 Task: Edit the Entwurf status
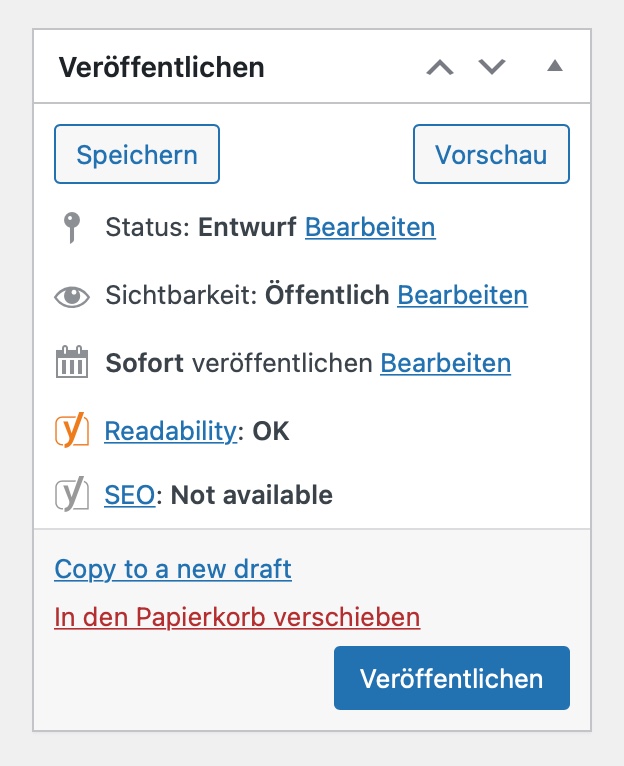[x=370, y=227]
